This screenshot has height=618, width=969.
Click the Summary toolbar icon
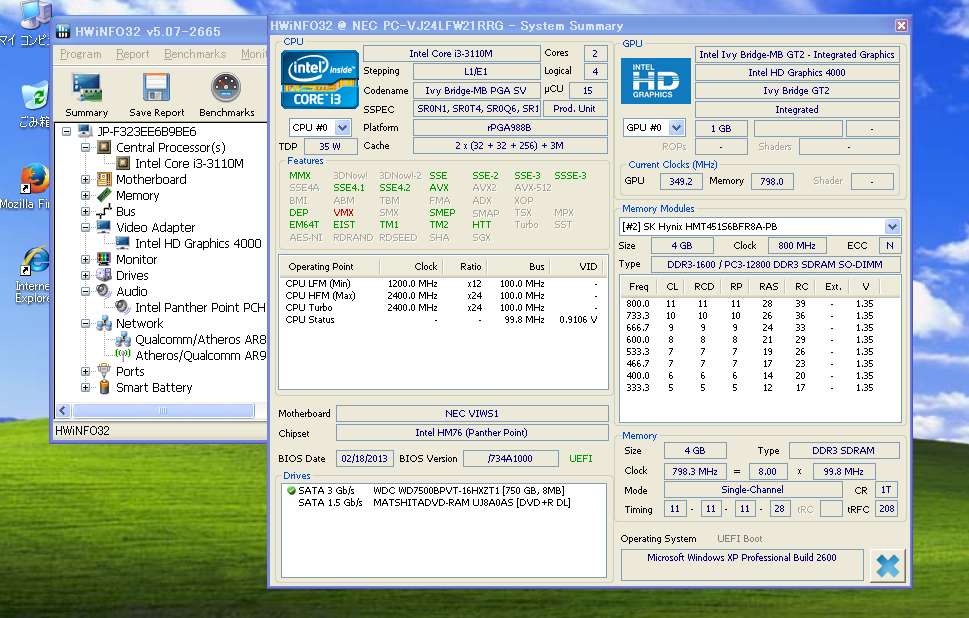(x=86, y=89)
